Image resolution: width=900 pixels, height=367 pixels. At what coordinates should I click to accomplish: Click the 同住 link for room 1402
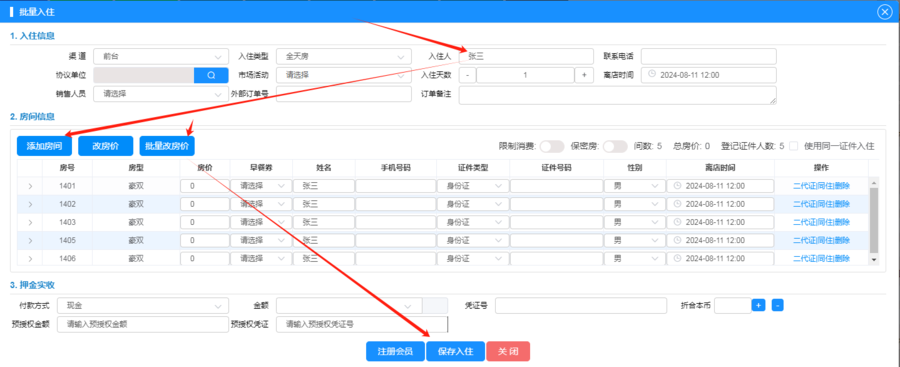click(825, 204)
